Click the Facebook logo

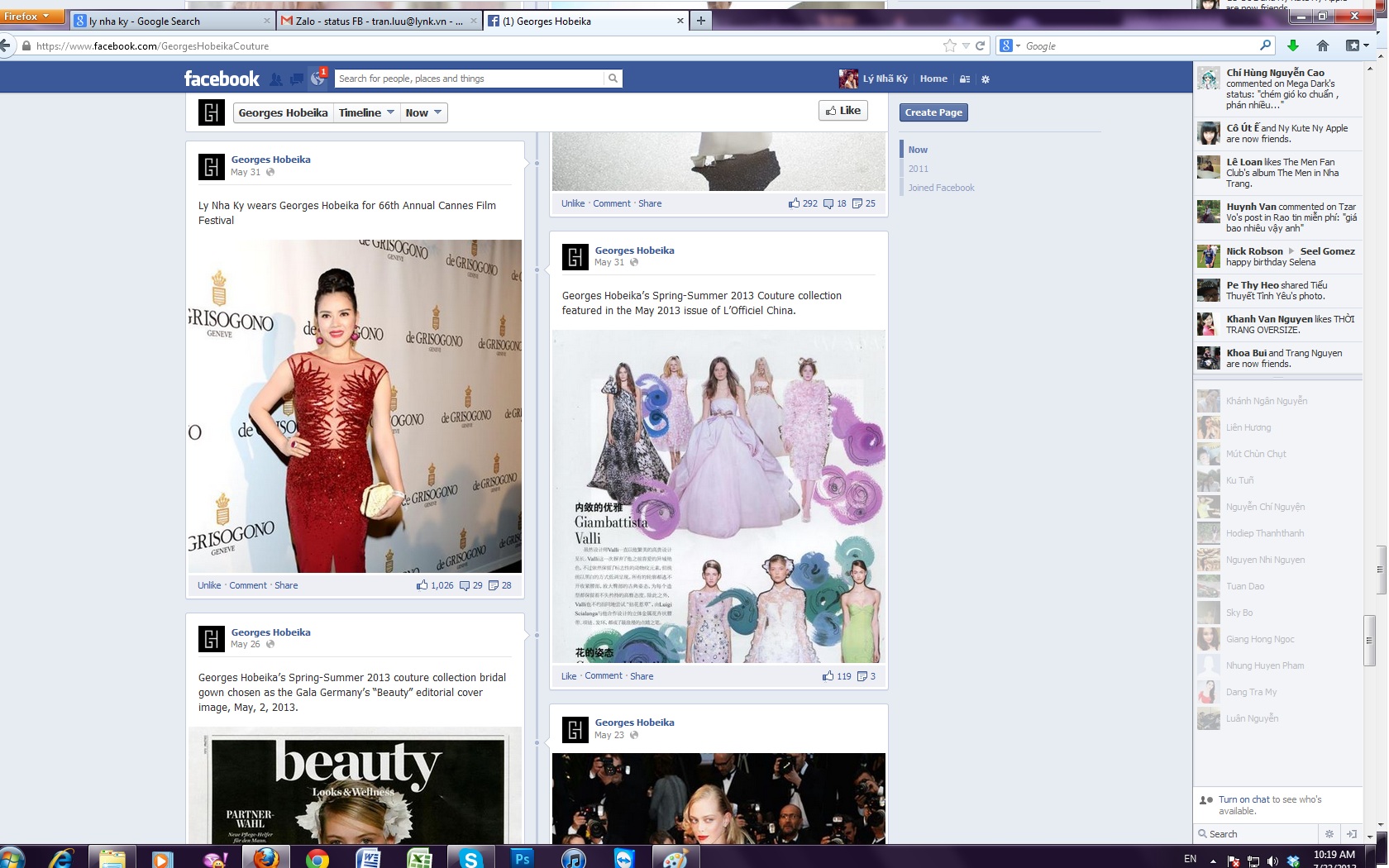point(222,79)
